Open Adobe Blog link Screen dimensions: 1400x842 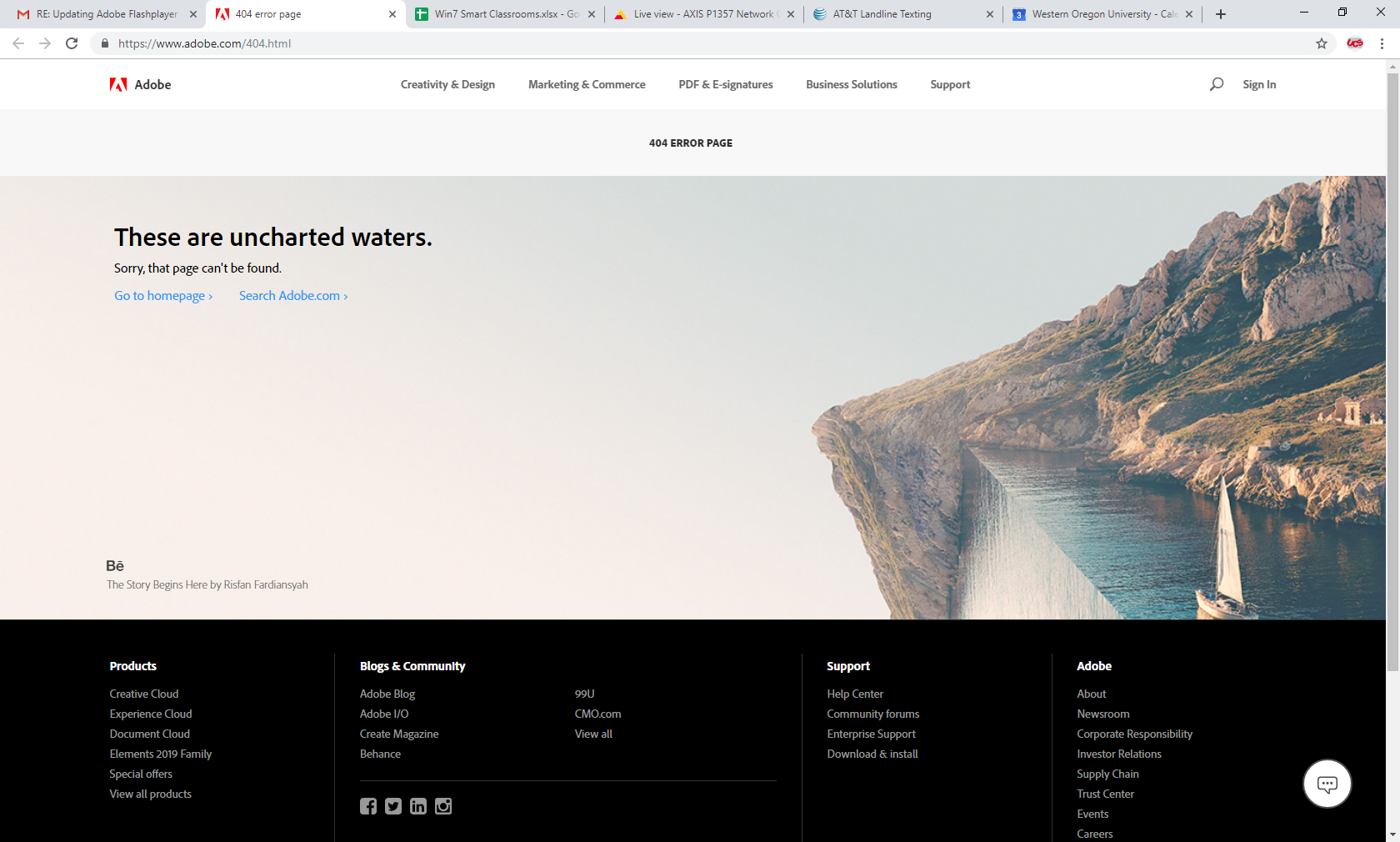tap(387, 694)
